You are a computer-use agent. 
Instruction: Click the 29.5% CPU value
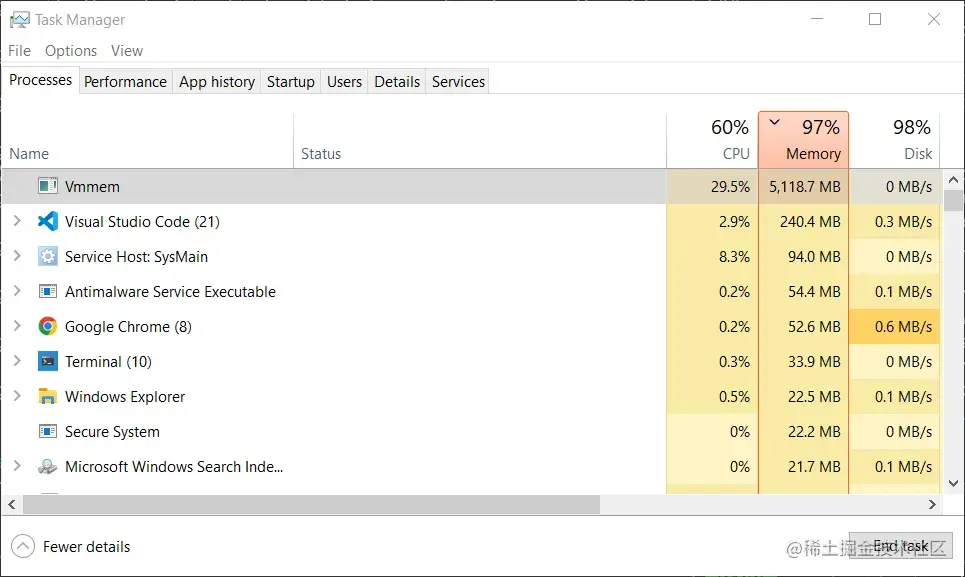coord(731,186)
